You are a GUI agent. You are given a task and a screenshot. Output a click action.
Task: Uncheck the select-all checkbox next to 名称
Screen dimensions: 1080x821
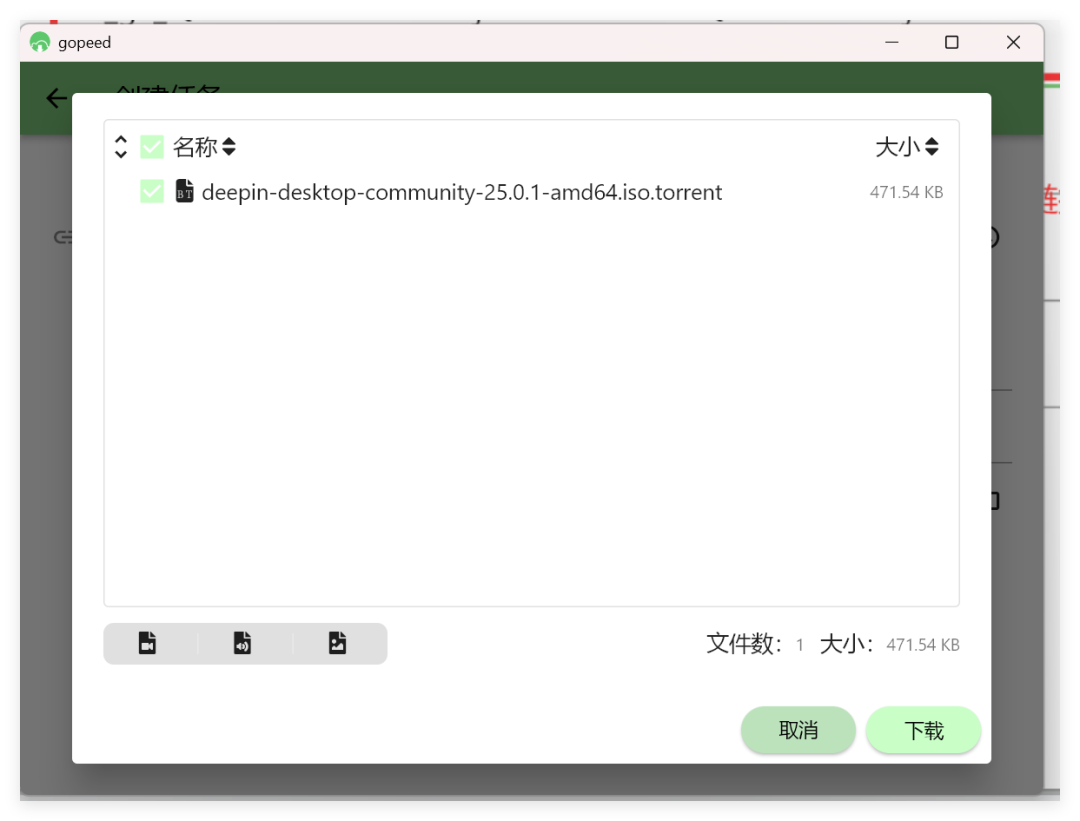pyautogui.click(x=152, y=147)
